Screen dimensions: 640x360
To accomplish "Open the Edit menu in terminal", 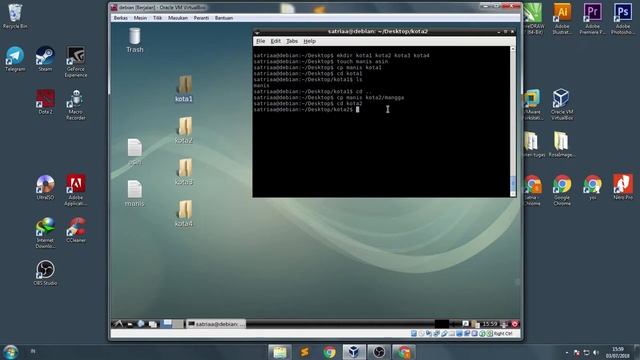I will click(276, 41).
